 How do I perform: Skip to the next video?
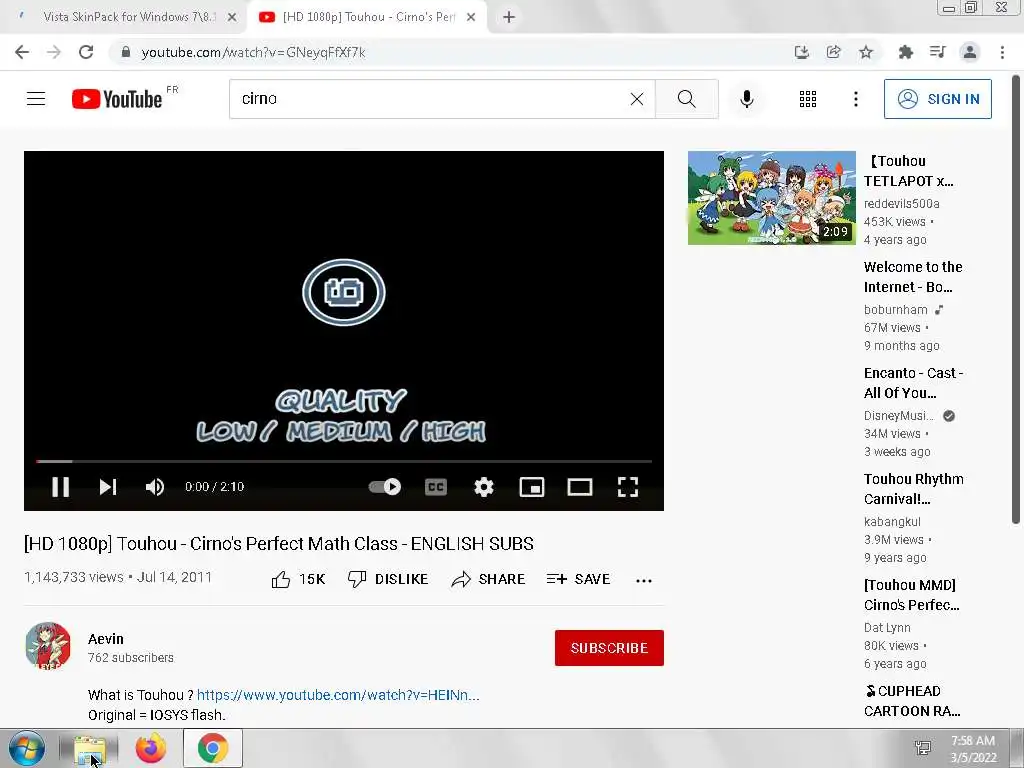(108, 487)
